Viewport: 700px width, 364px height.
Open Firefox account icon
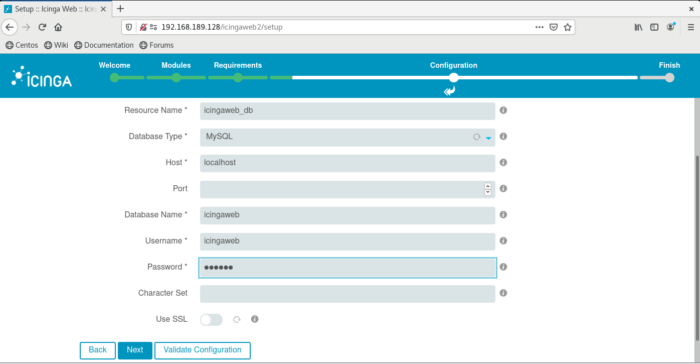pos(671,27)
